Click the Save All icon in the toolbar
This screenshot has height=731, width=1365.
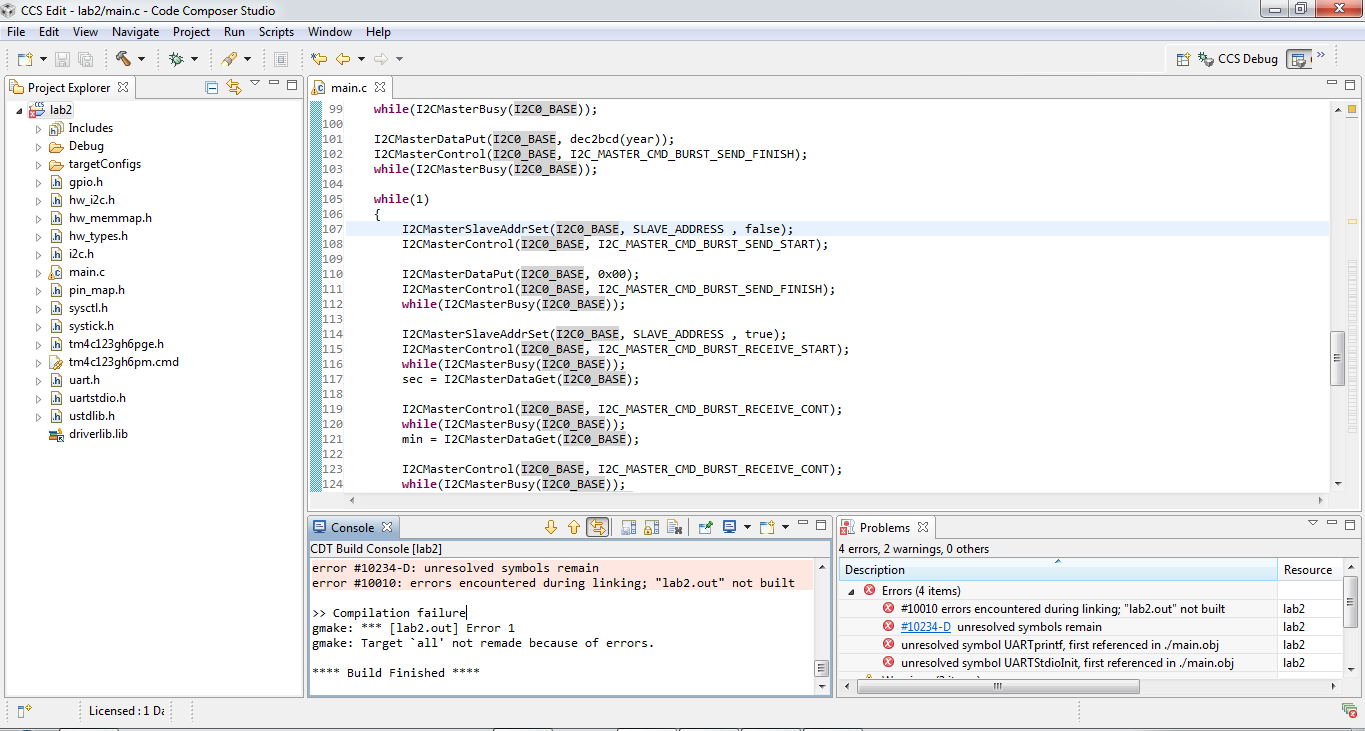click(x=85, y=59)
